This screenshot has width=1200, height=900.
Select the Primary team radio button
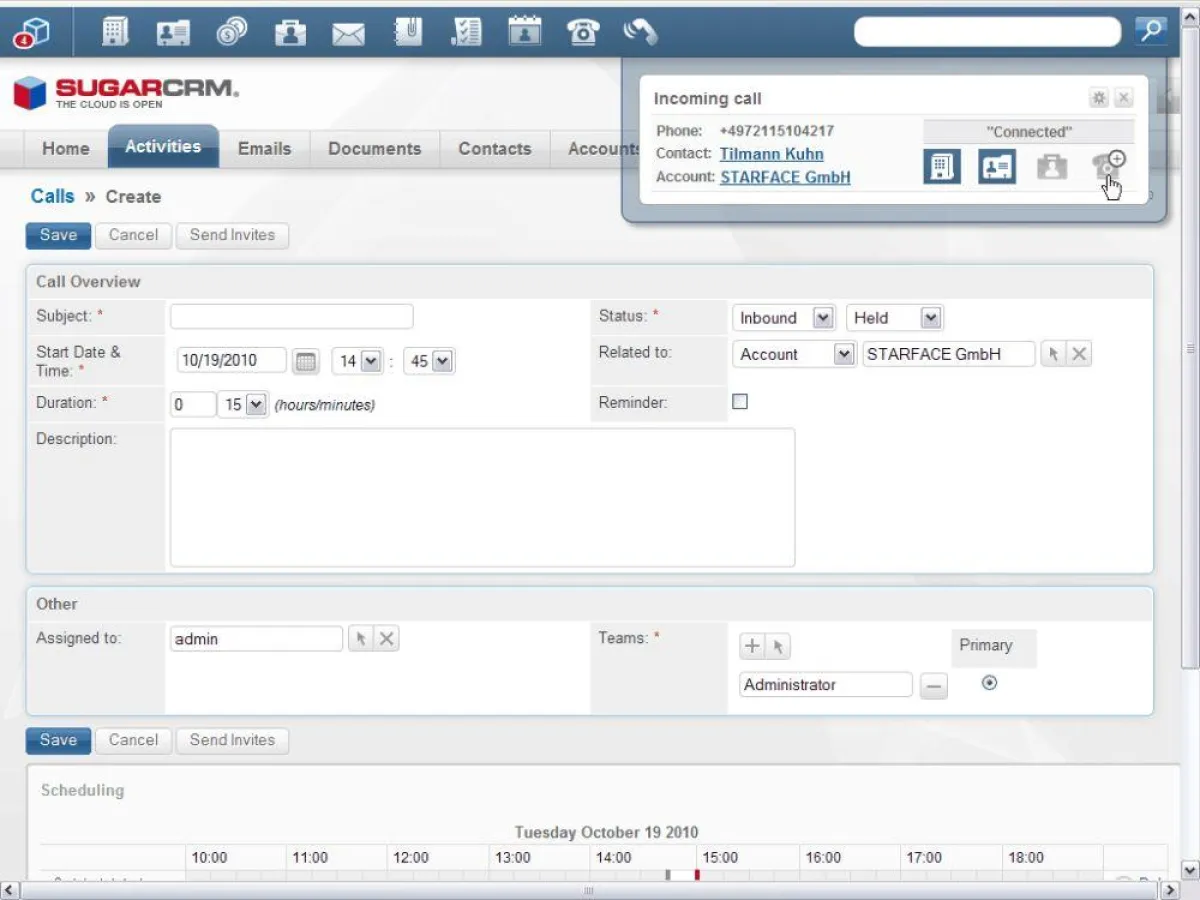point(989,682)
